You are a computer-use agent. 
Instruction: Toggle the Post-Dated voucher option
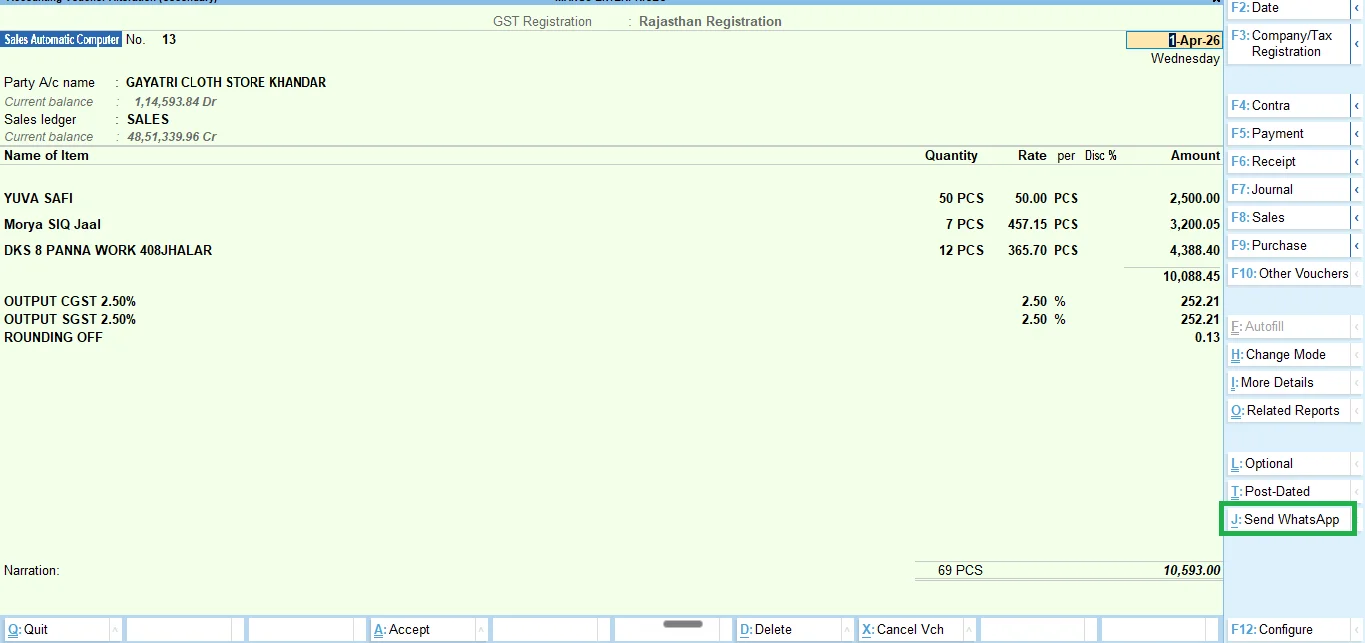point(1289,492)
